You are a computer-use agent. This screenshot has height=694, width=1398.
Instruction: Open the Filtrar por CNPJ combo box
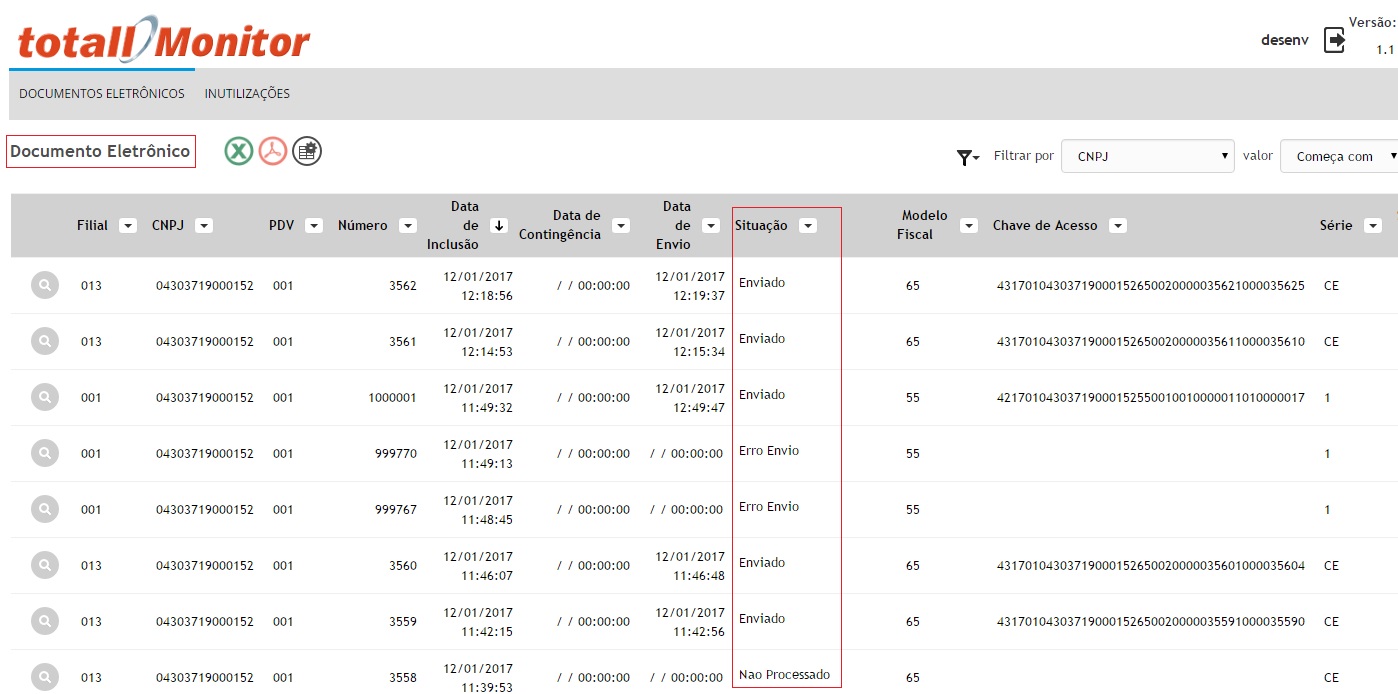coord(1147,157)
